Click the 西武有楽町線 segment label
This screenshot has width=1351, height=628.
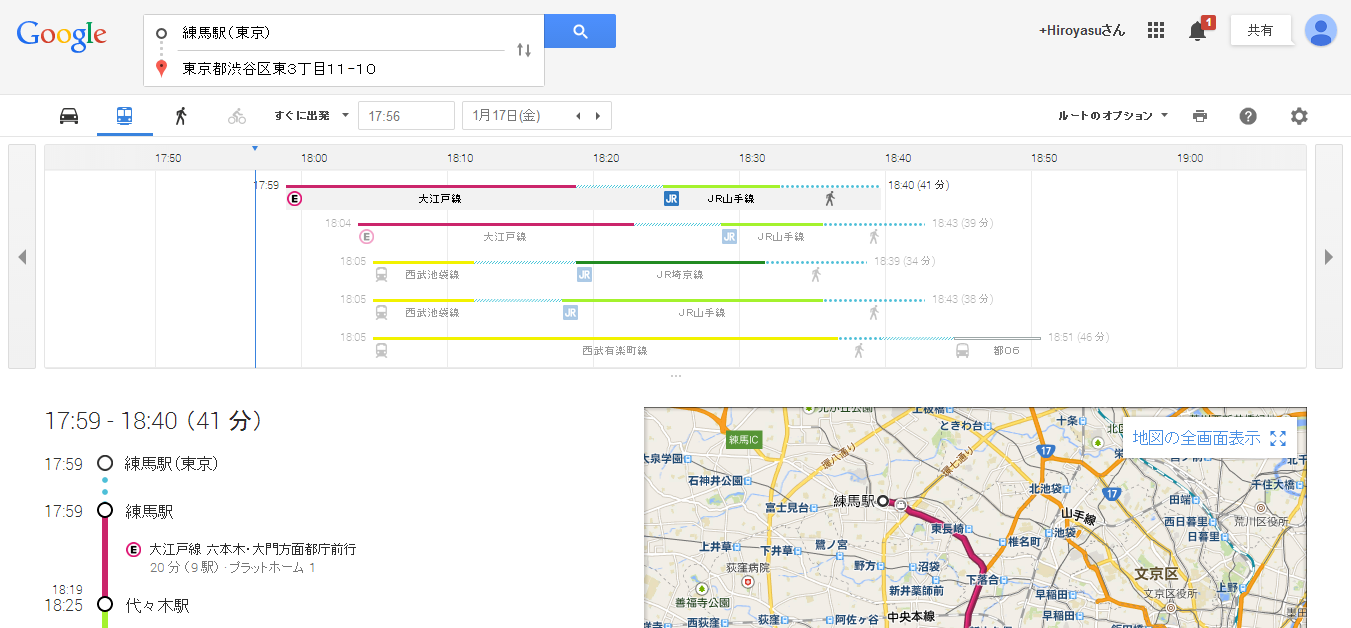click(615, 351)
